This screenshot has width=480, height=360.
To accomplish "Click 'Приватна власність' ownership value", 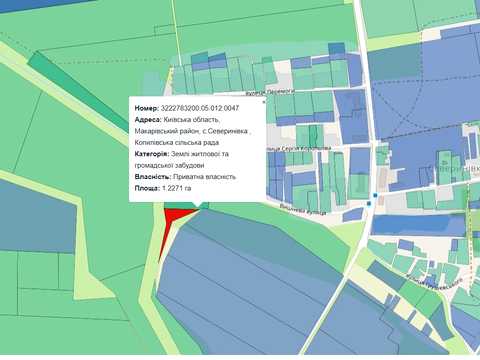I will click(x=205, y=177).
